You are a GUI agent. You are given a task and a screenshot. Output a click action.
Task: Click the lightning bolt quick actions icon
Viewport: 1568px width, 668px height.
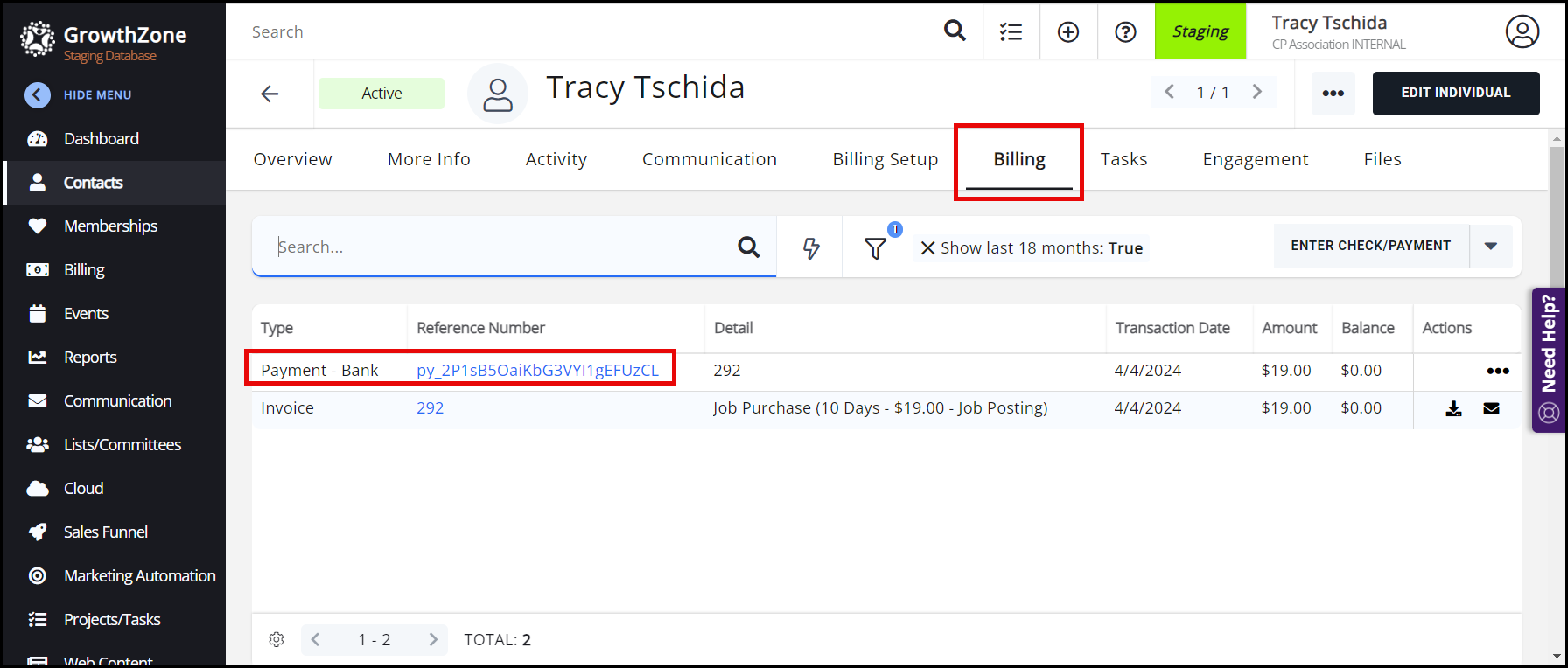[x=811, y=248]
